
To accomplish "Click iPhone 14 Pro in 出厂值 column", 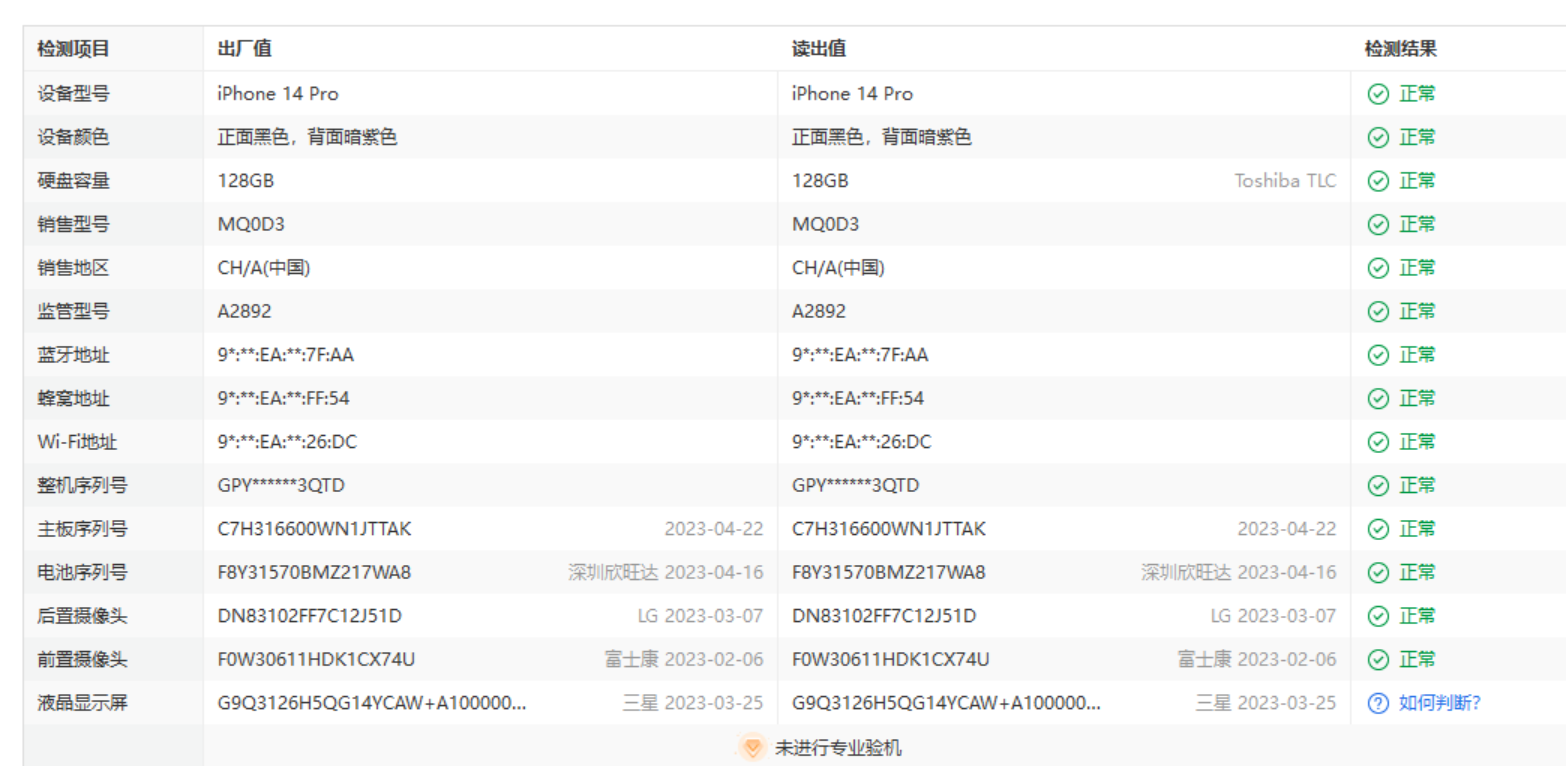I will point(278,94).
